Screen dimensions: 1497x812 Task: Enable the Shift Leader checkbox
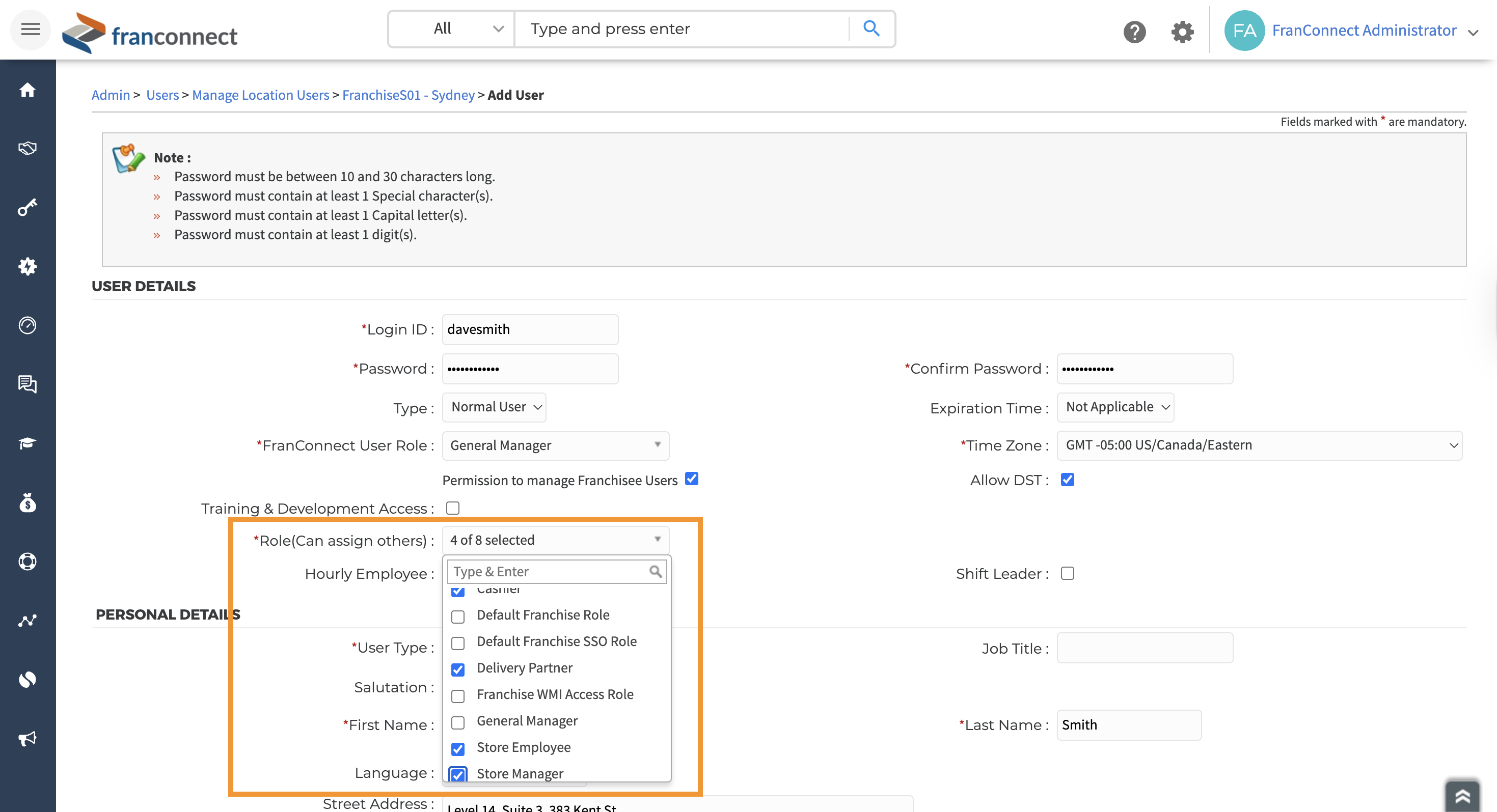pyautogui.click(x=1068, y=573)
